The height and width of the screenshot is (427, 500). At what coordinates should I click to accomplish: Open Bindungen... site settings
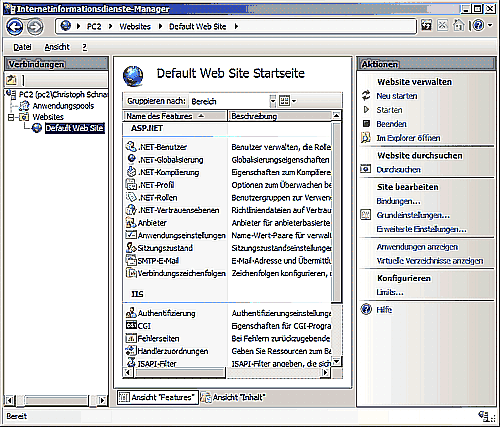click(398, 201)
